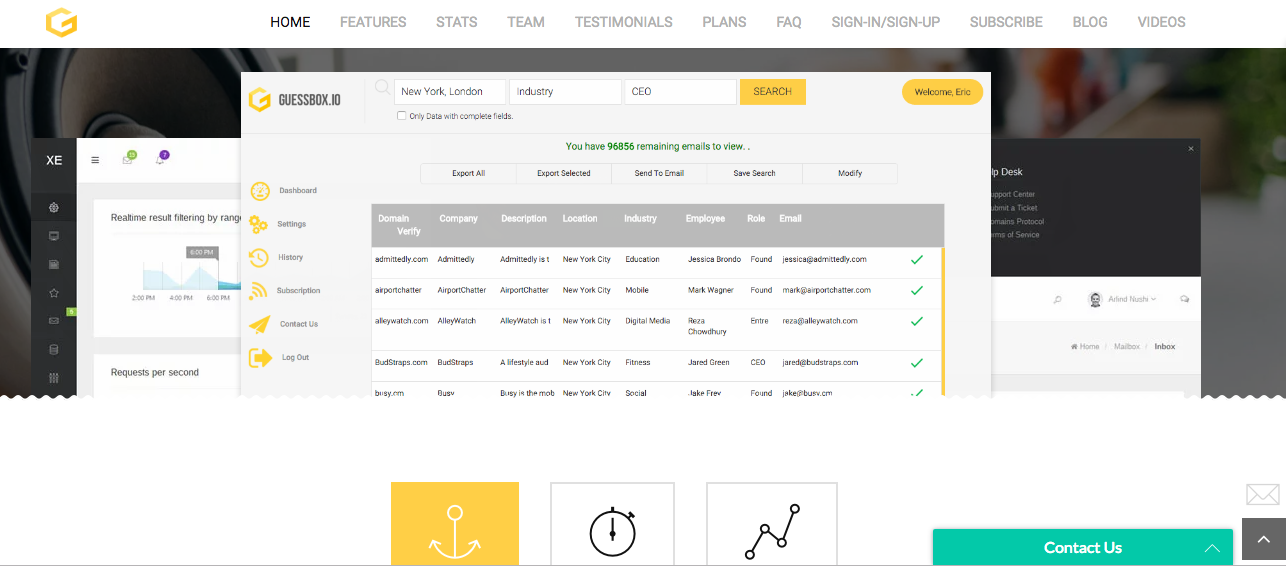This screenshot has width=1286, height=566.
Task: Open TESTIMONIALS from the top navigation
Action: pyautogui.click(x=624, y=22)
